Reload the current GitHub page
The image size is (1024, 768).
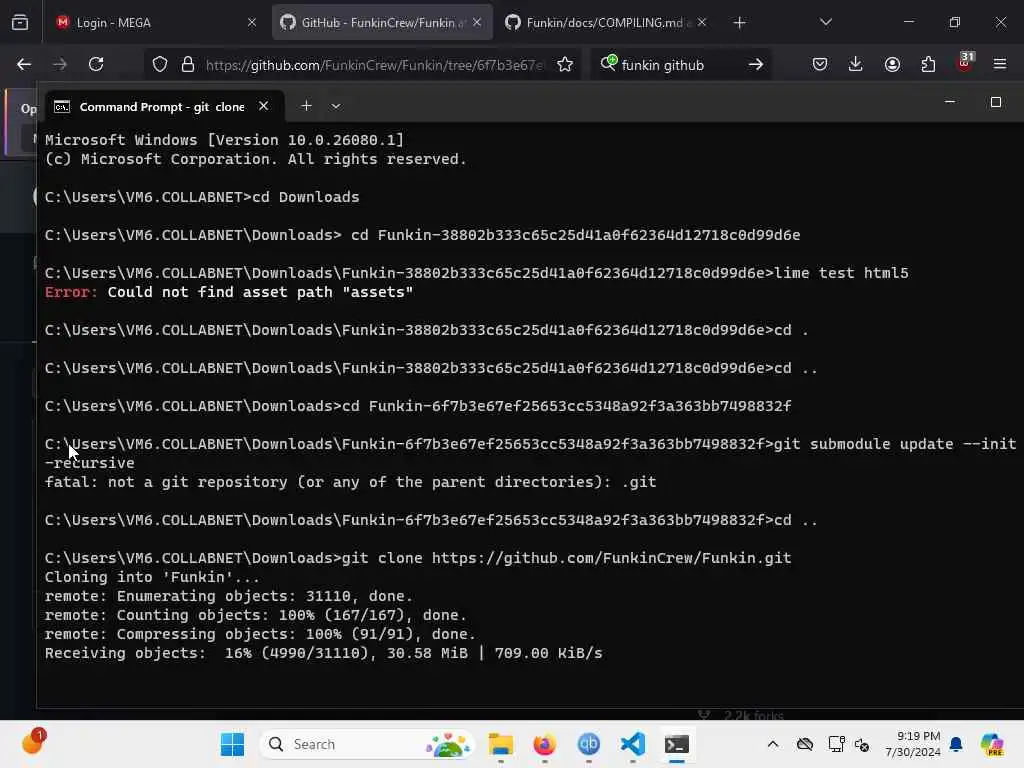point(96,64)
